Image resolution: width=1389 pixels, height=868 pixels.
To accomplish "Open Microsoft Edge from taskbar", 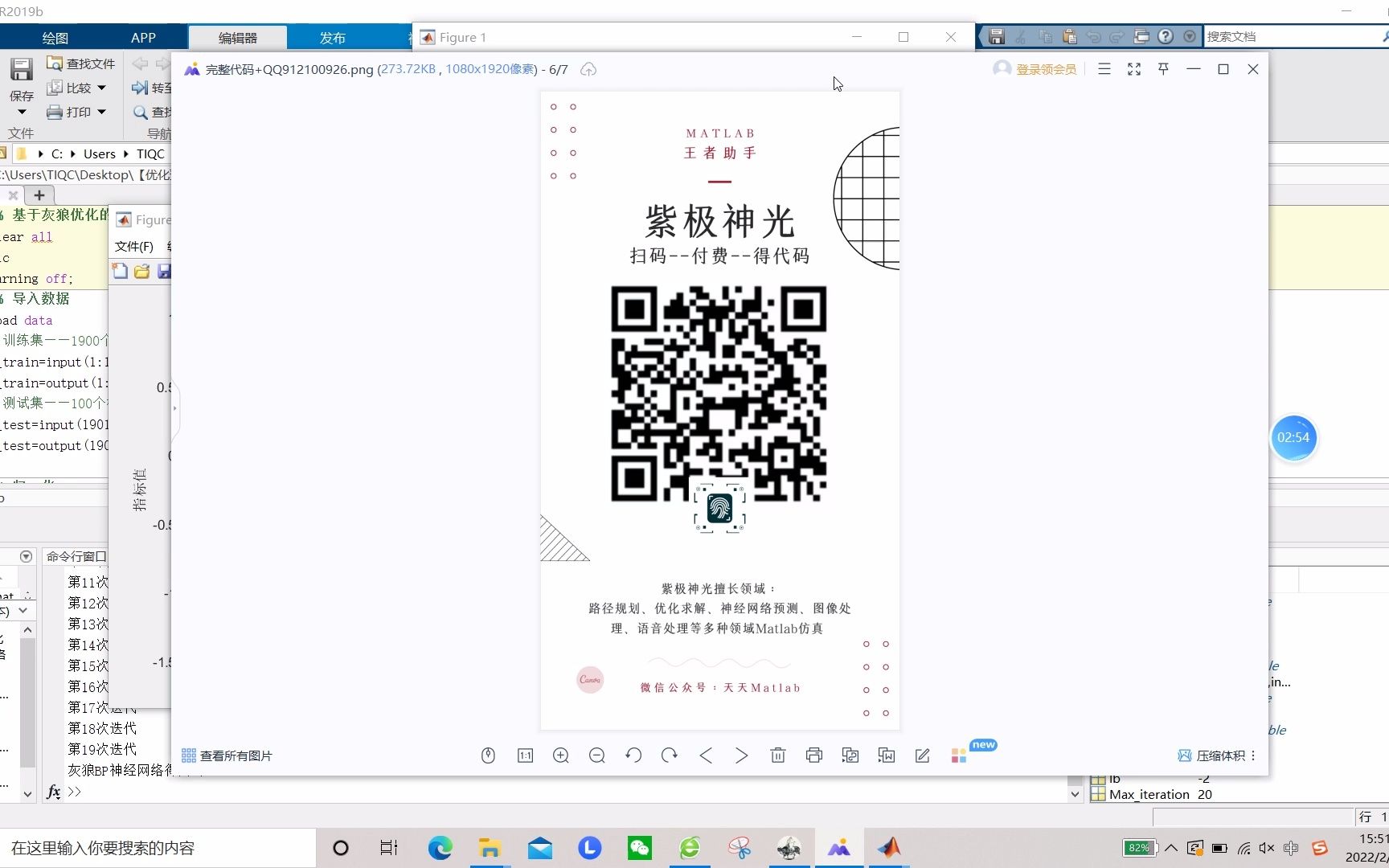I will click(440, 848).
